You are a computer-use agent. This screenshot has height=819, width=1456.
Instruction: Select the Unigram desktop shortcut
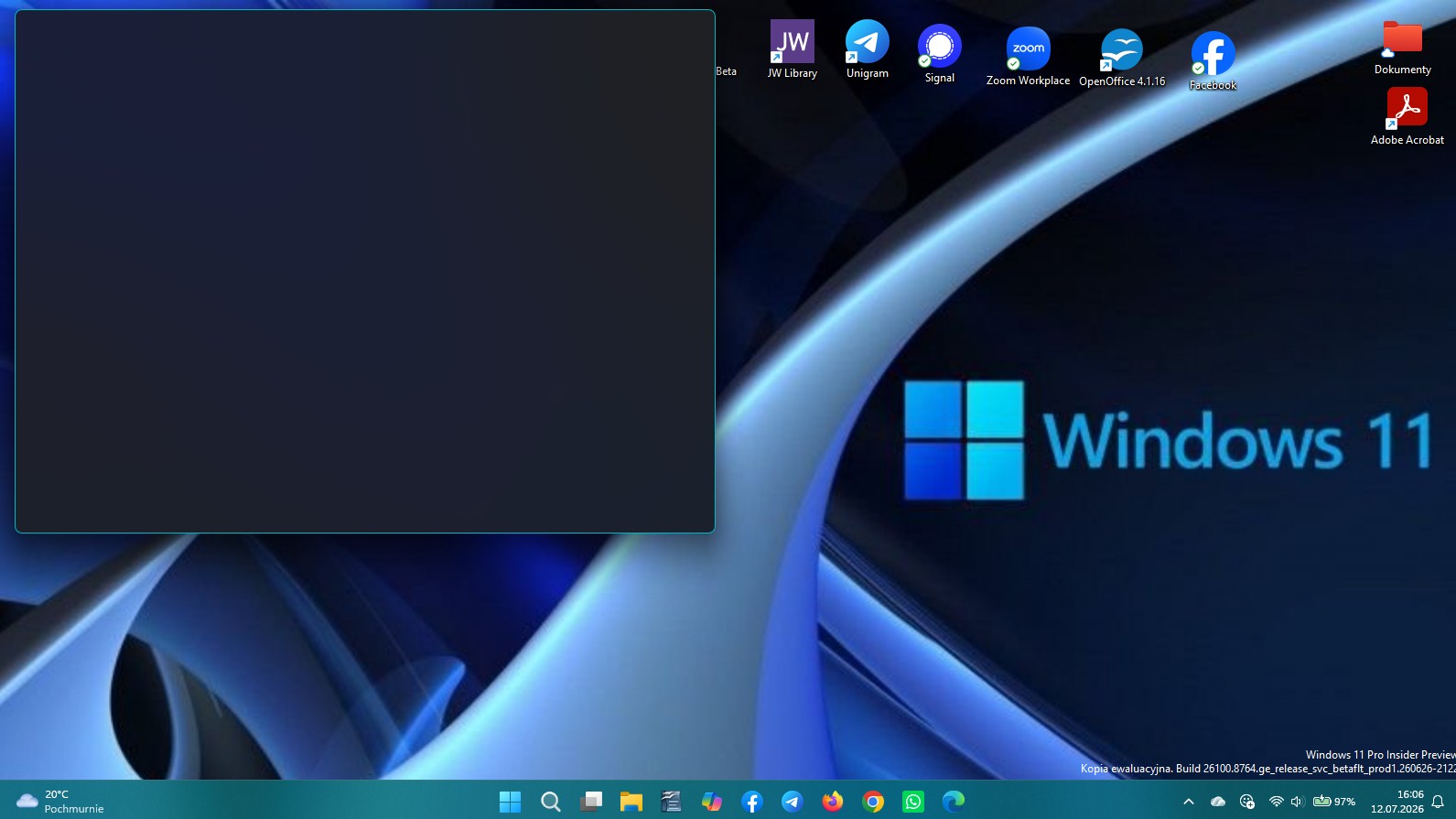tap(867, 49)
